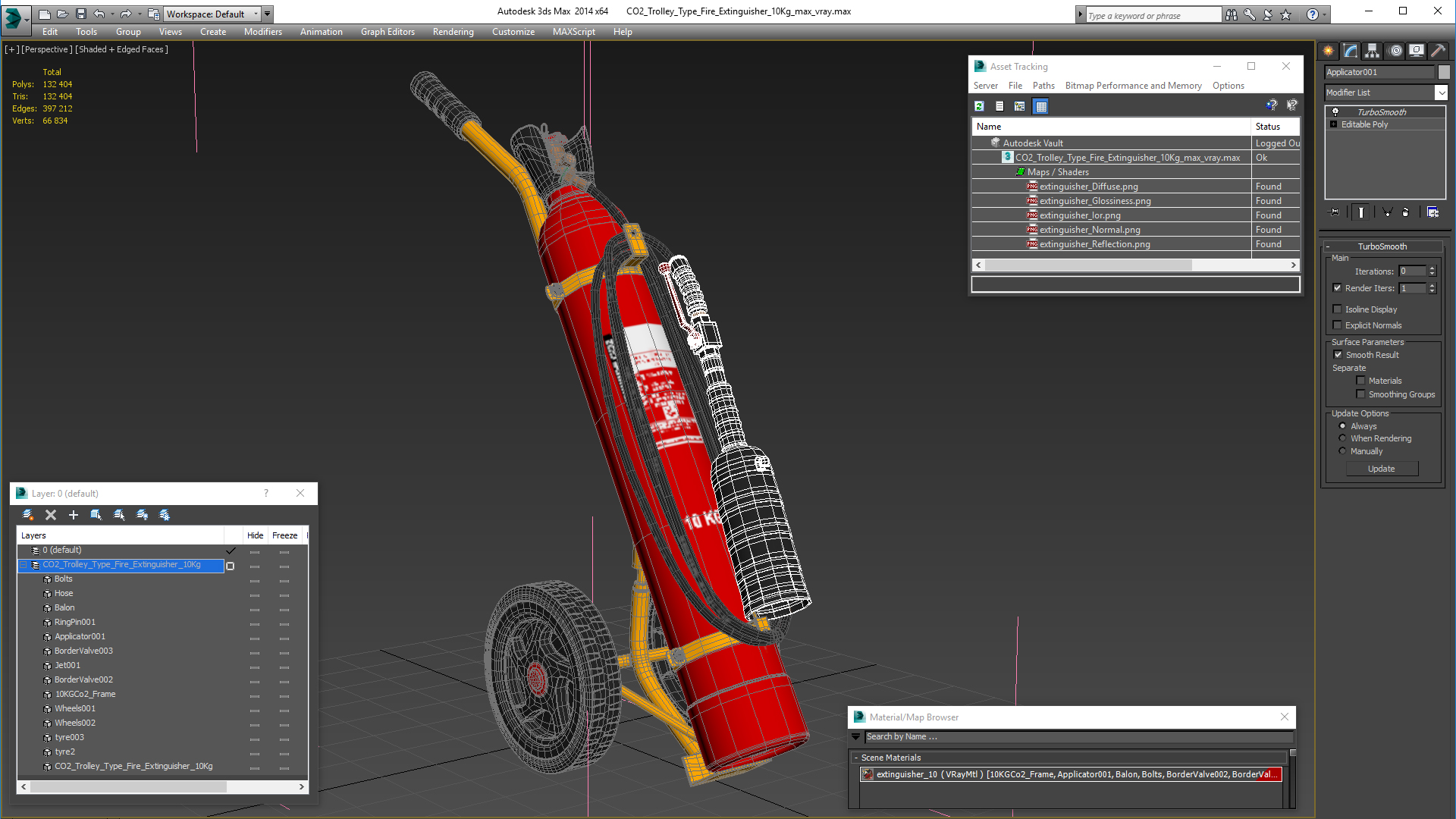The image size is (1456, 819).
Task: Enable Explicit Normals checkbox
Action: [1338, 325]
